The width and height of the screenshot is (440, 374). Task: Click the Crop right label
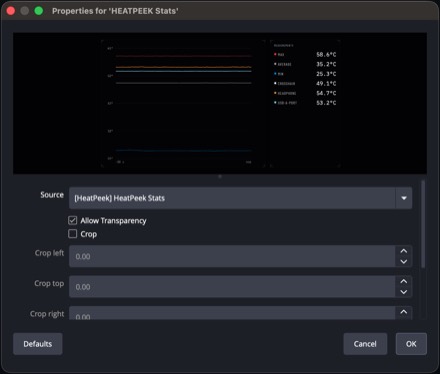coord(47,314)
